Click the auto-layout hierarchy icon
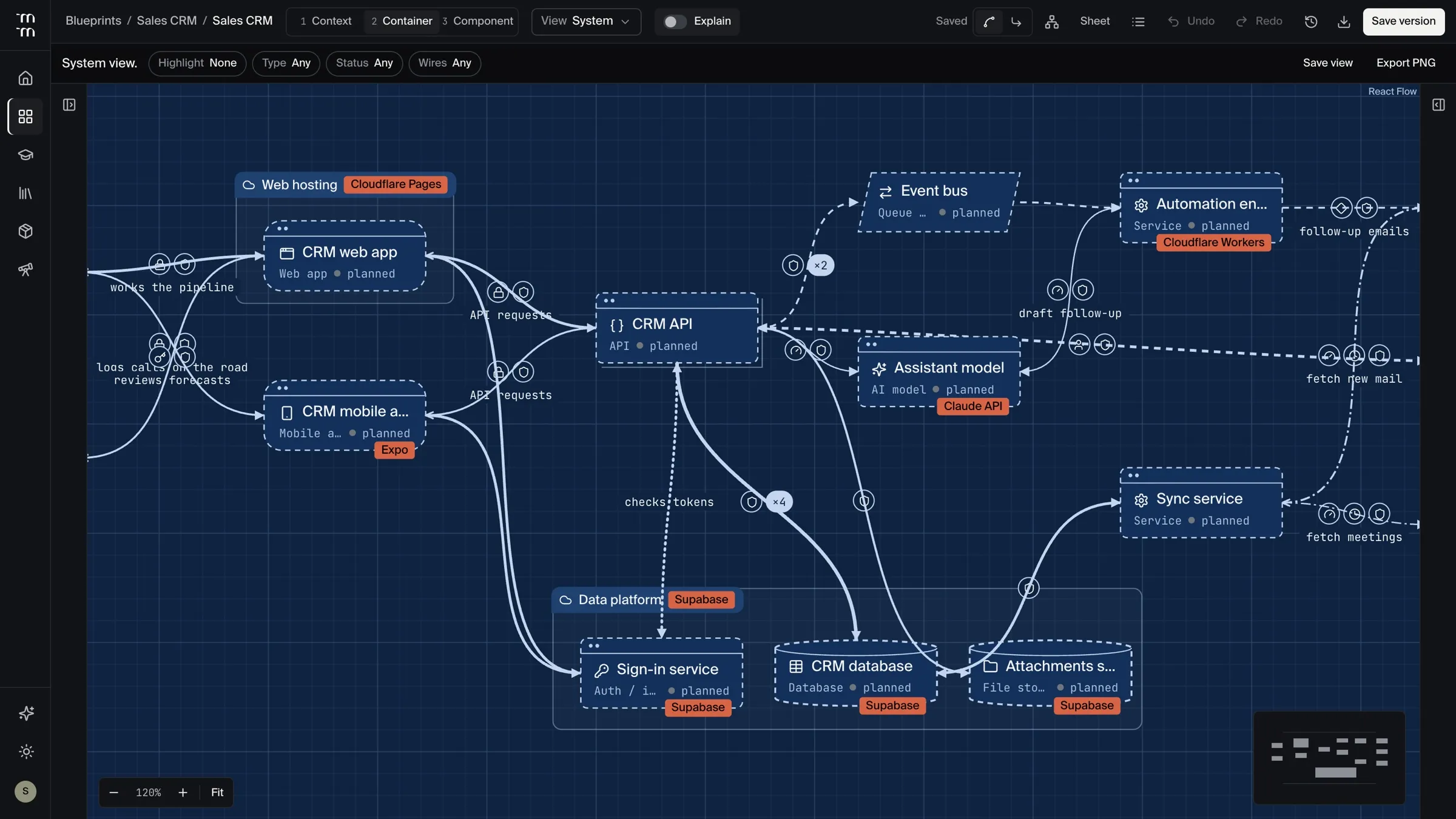The width and height of the screenshot is (1456, 819). tap(1052, 21)
